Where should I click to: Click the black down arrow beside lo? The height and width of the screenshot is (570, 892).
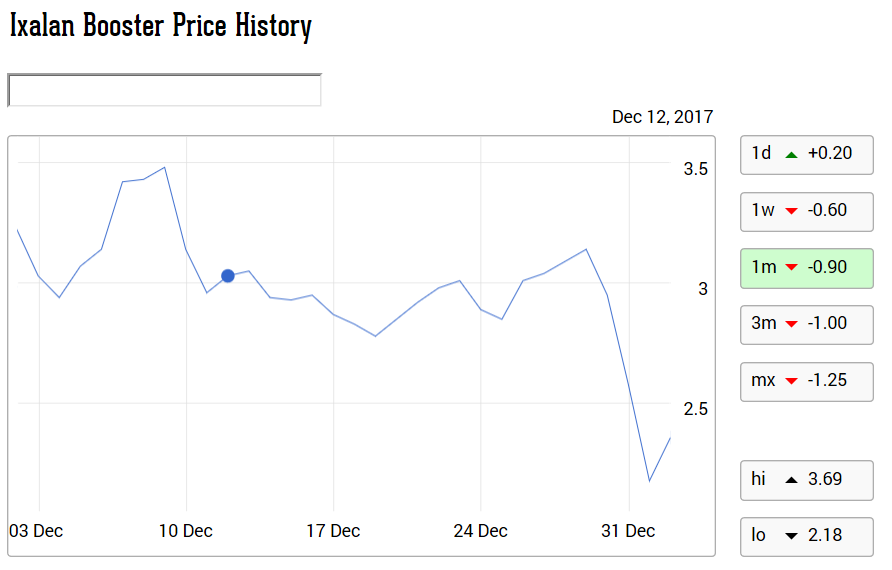coord(791,536)
